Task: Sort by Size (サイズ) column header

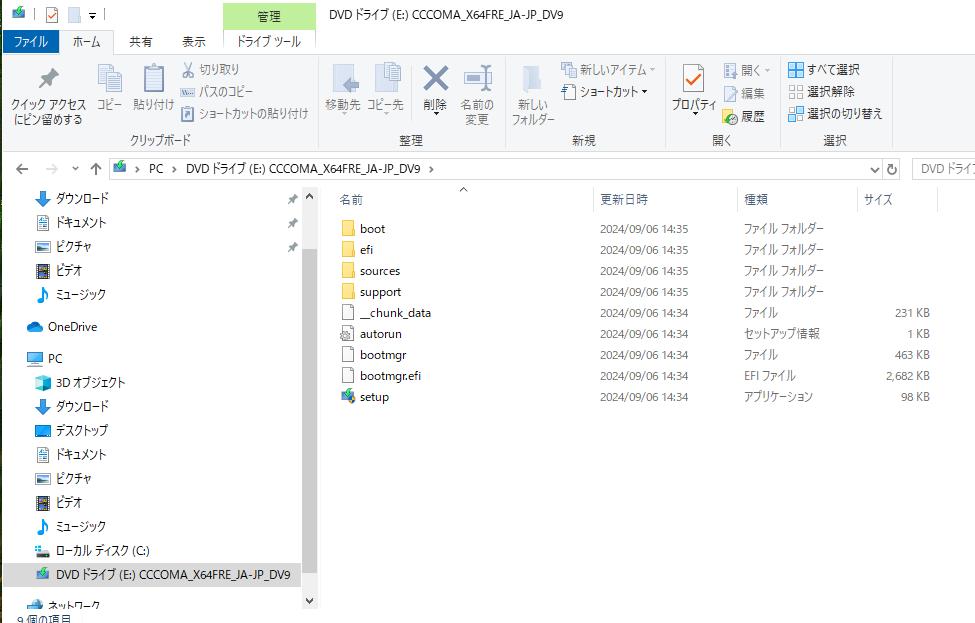Action: tap(897, 200)
